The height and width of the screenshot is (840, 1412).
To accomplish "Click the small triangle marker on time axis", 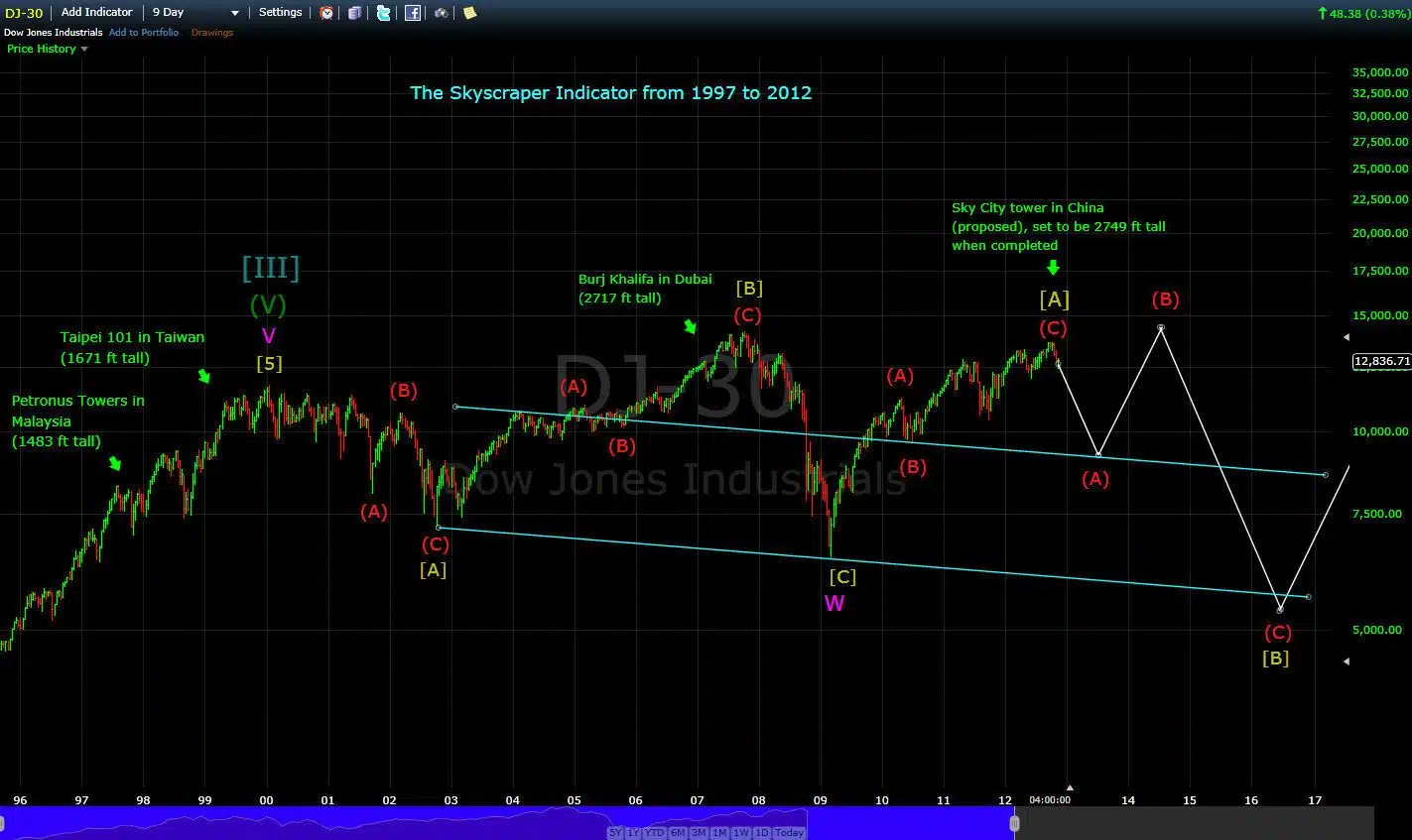I will (1070, 788).
